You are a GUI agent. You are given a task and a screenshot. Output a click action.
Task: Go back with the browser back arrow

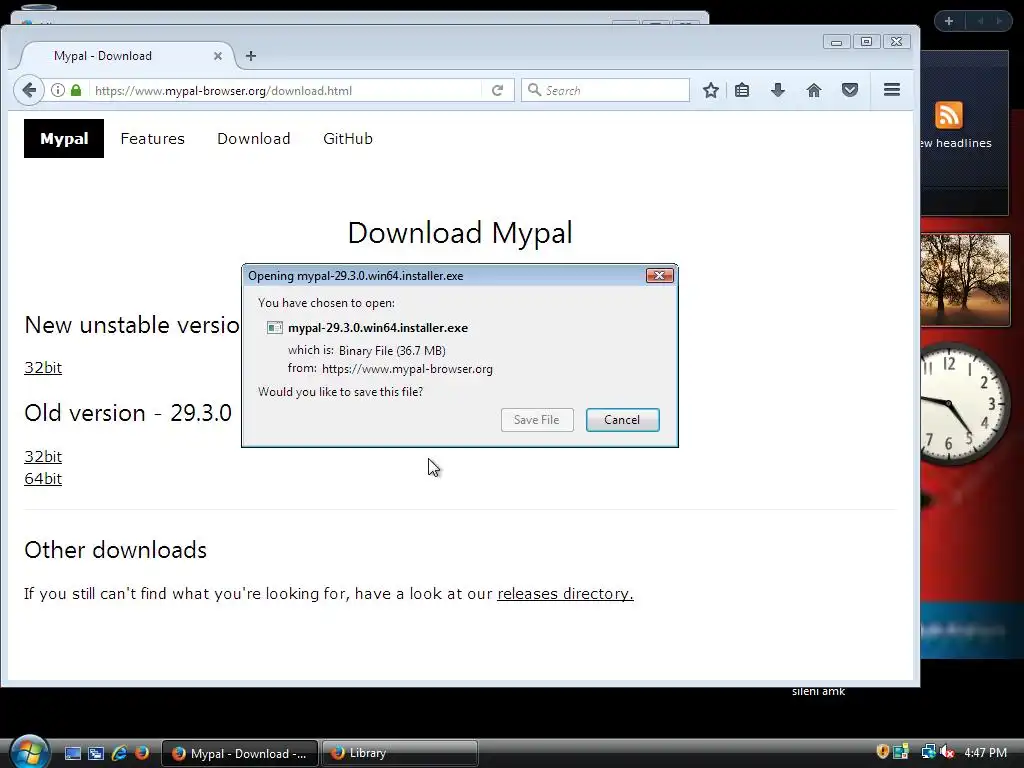29,90
